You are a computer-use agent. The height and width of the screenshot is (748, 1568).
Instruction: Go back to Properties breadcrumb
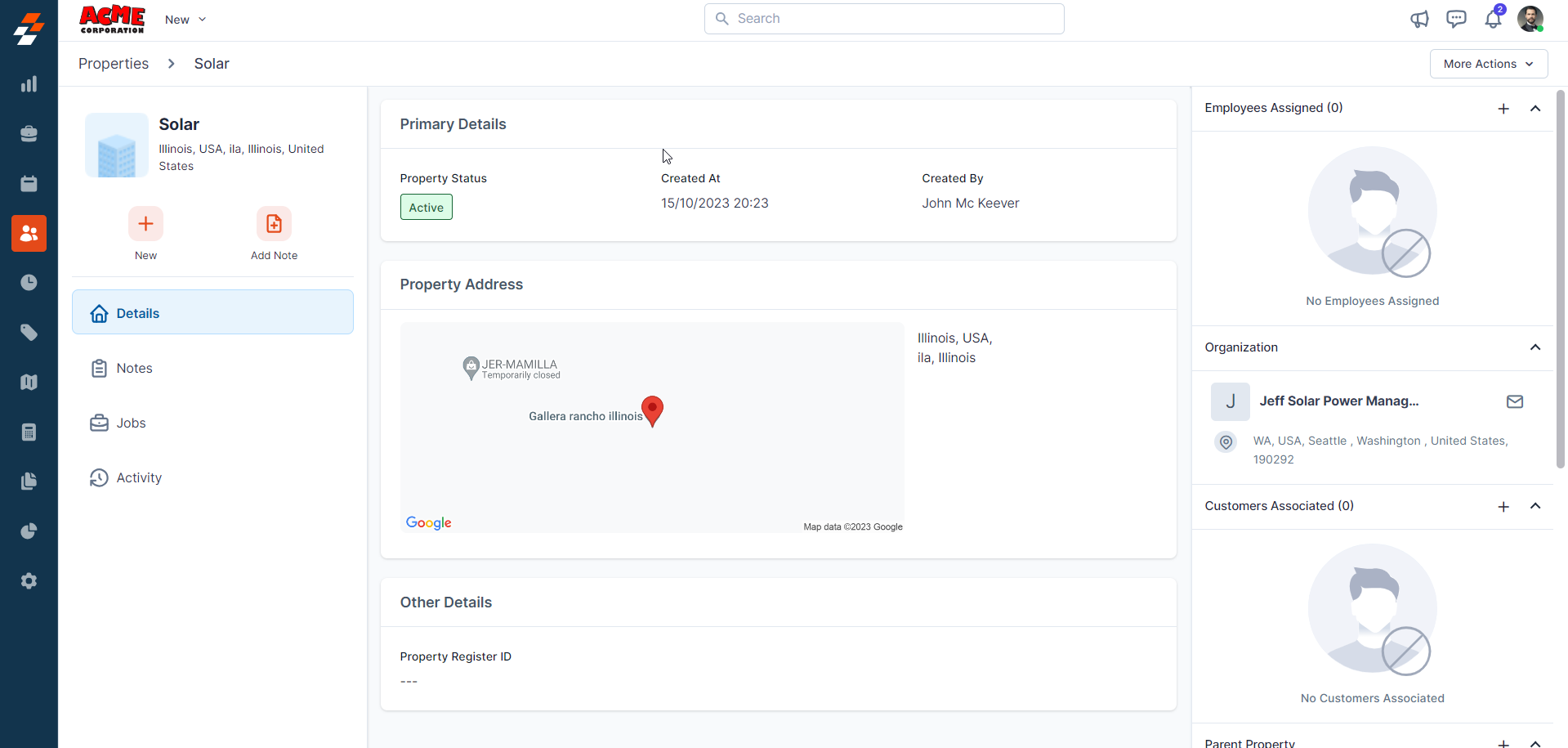click(114, 64)
